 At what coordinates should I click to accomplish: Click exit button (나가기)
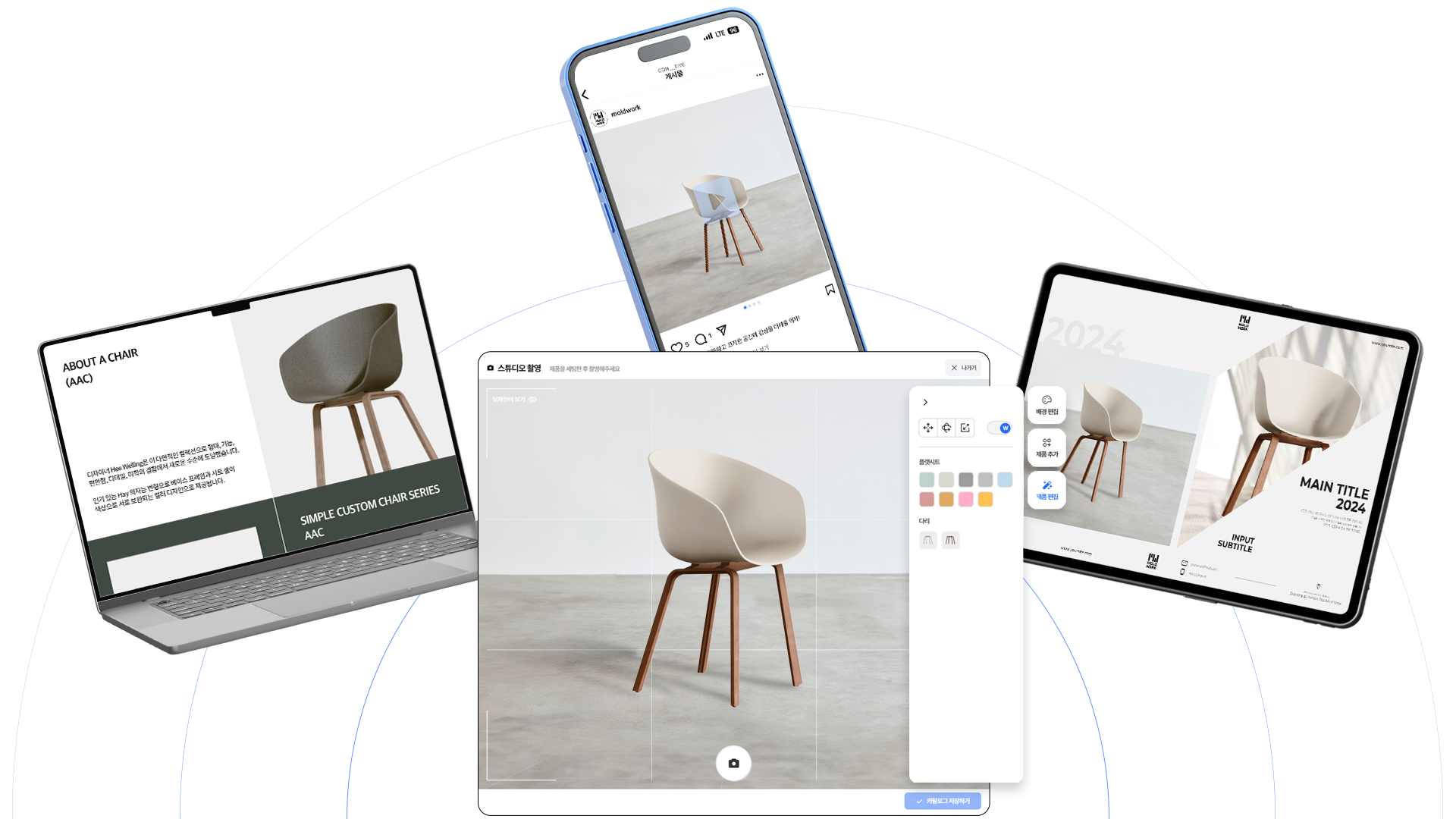(x=964, y=368)
